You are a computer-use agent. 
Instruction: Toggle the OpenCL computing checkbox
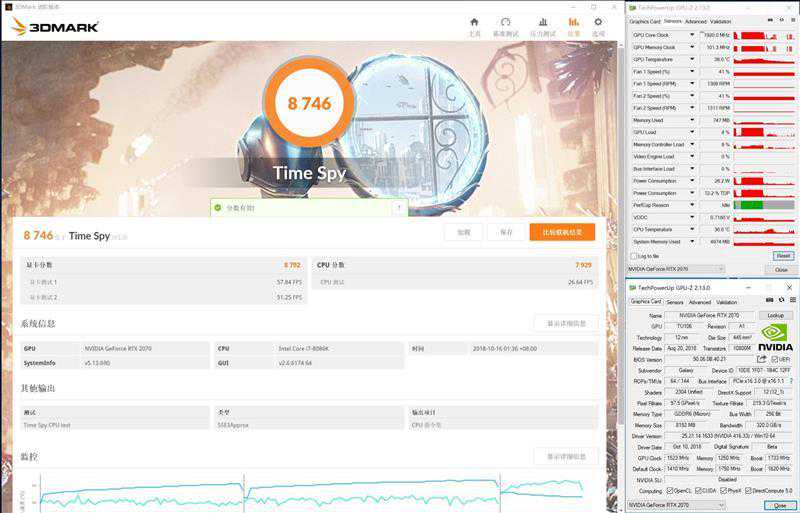[x=669, y=491]
